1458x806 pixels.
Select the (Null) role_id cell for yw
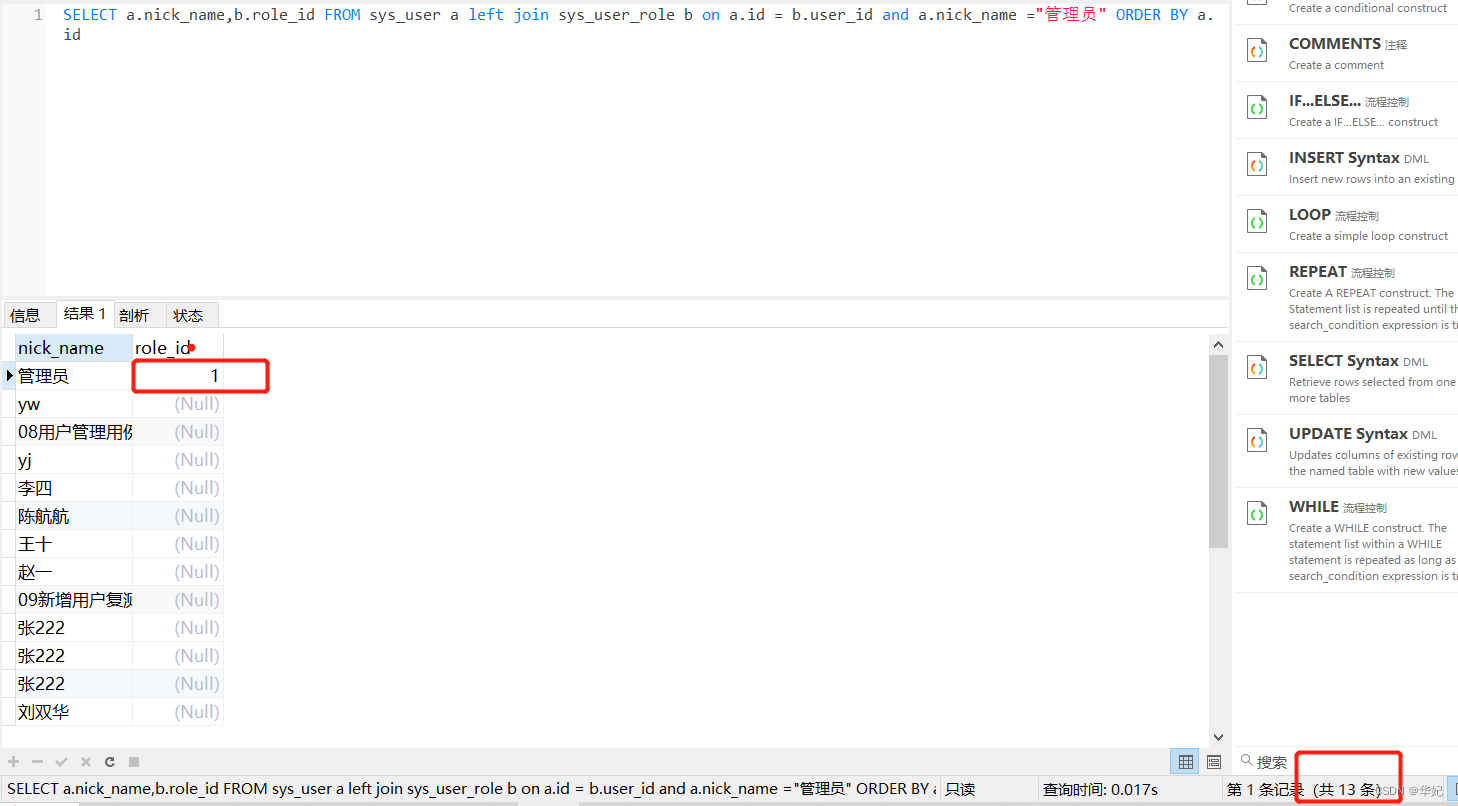178,404
